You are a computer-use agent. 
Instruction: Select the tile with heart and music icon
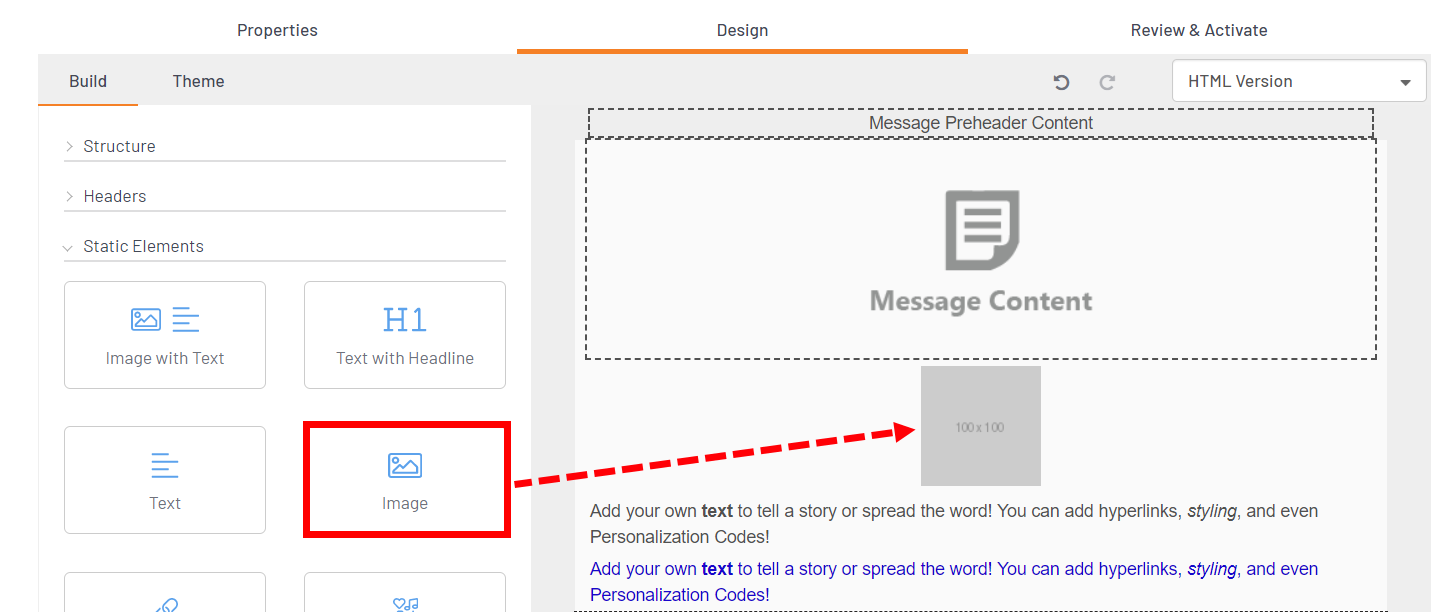click(x=405, y=595)
